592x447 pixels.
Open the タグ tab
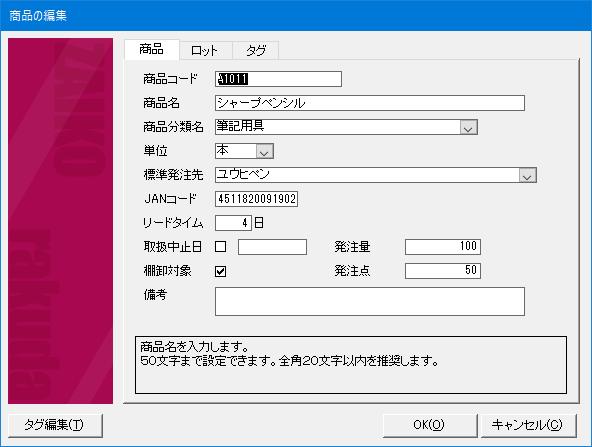[256, 50]
